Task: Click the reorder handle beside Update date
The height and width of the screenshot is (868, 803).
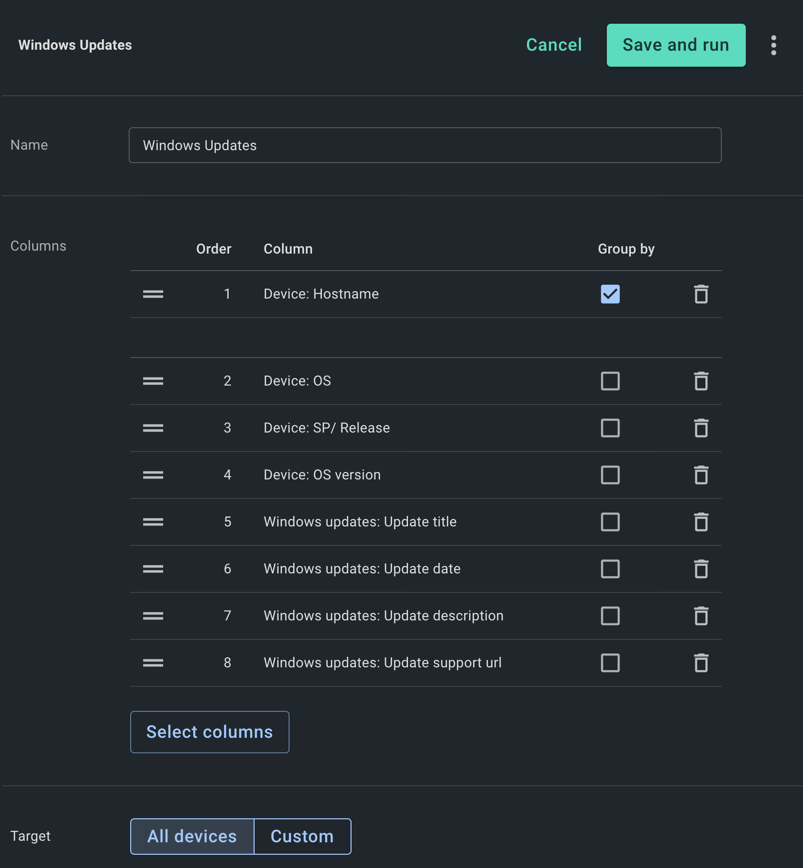Action: point(153,569)
